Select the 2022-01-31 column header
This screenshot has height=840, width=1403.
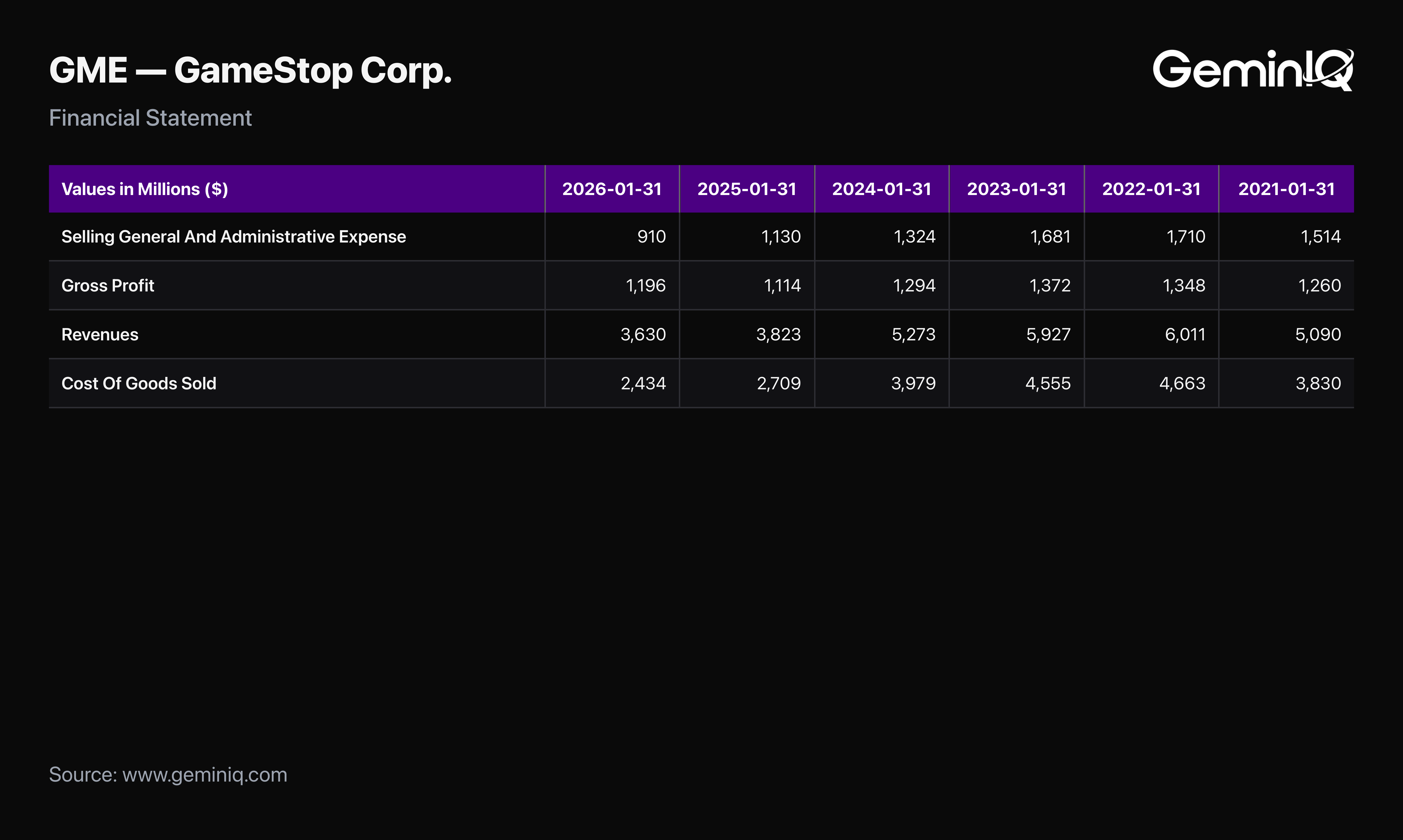pyautogui.click(x=1151, y=189)
